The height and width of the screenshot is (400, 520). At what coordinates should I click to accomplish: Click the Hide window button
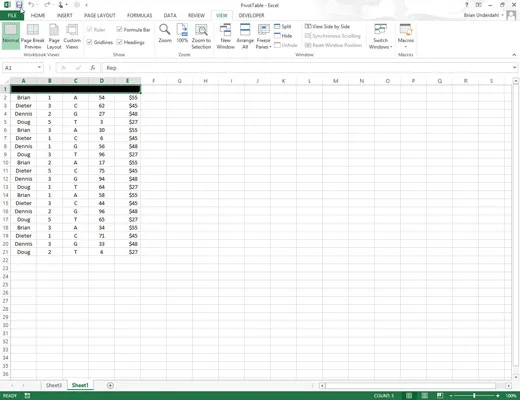coord(283,36)
